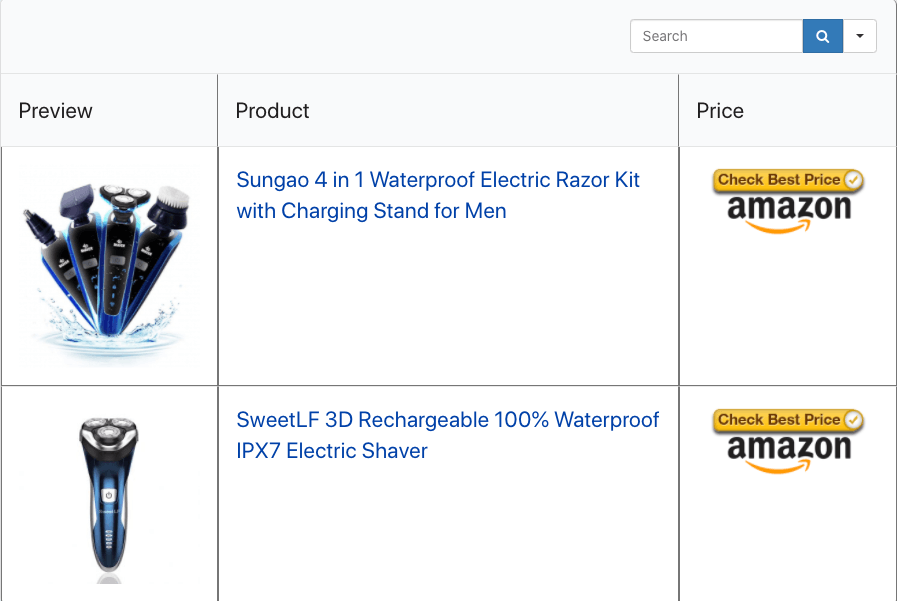Click the Amazon logo in SweetLF row

tap(789, 452)
